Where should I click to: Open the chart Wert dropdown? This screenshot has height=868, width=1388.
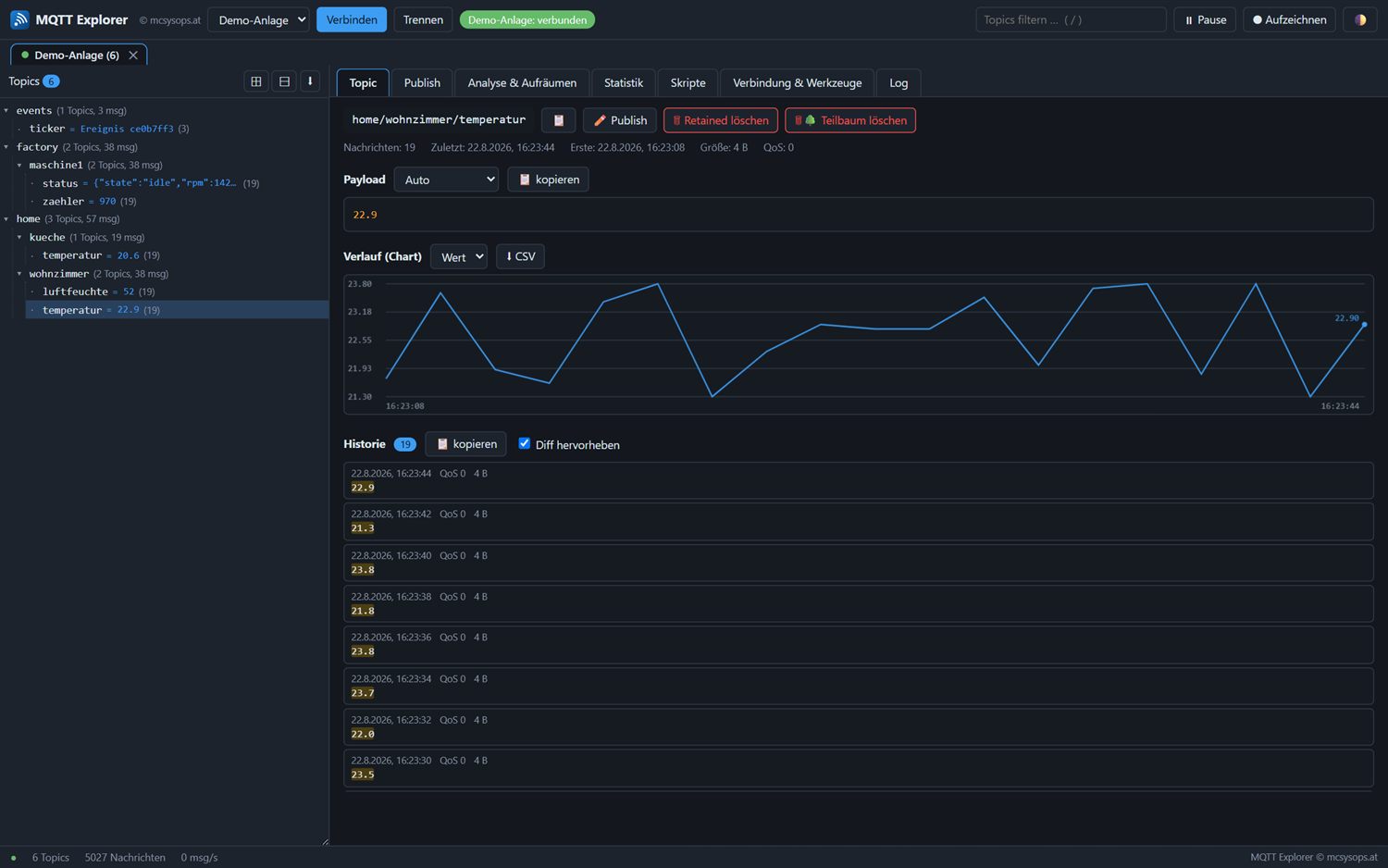click(458, 256)
